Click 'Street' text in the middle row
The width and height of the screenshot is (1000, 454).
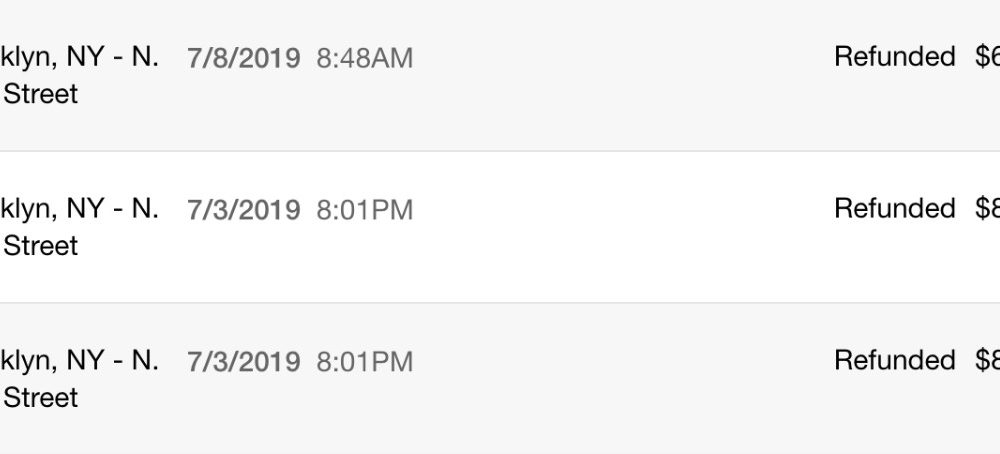[x=41, y=246]
